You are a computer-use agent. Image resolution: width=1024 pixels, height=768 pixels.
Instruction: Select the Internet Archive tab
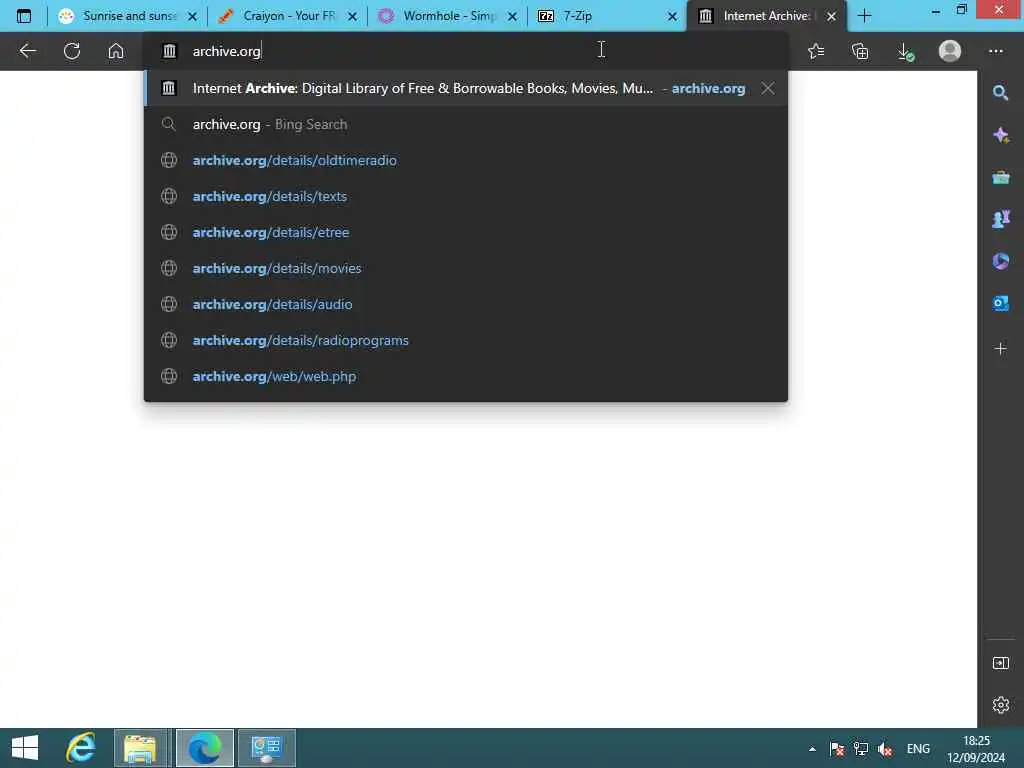pos(766,16)
